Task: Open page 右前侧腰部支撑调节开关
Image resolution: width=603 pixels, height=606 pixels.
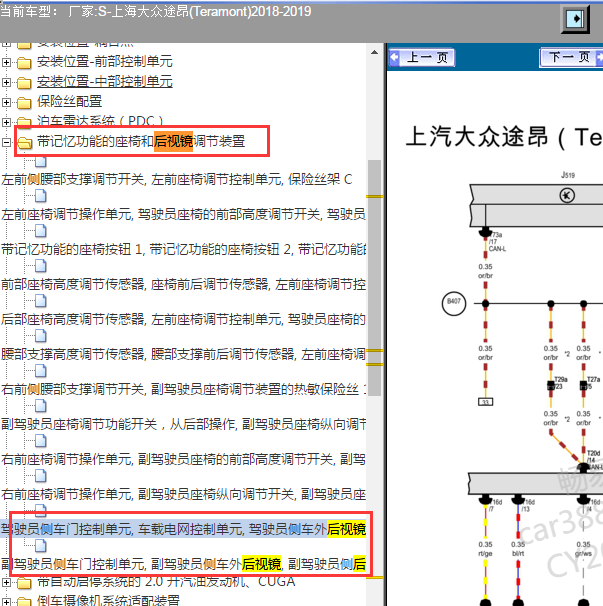Action: tap(183, 389)
